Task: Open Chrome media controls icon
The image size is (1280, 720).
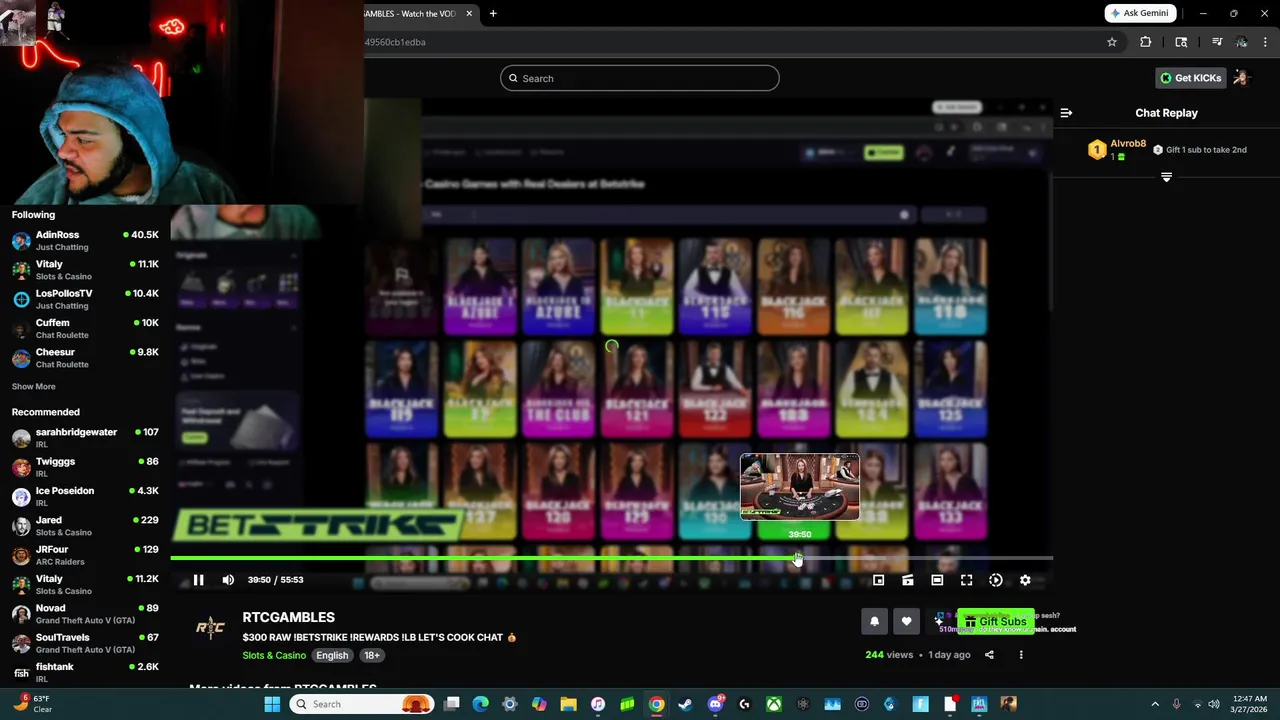Action: coord(1217,42)
